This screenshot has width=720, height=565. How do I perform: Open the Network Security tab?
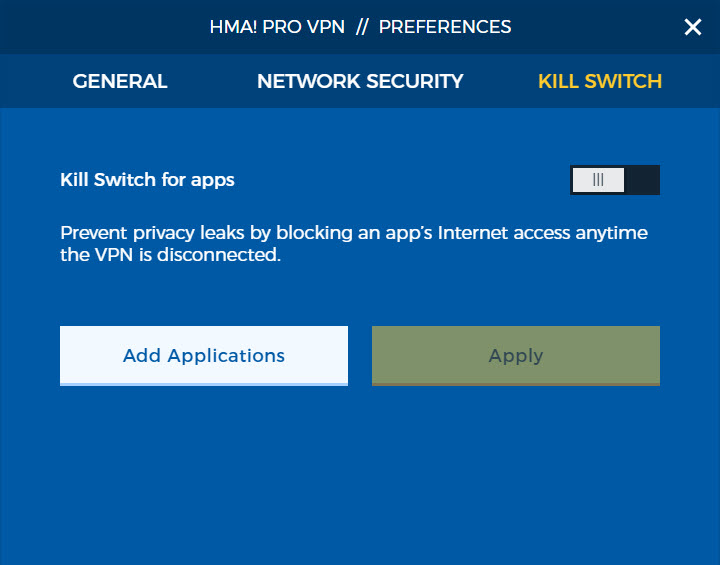click(x=360, y=81)
